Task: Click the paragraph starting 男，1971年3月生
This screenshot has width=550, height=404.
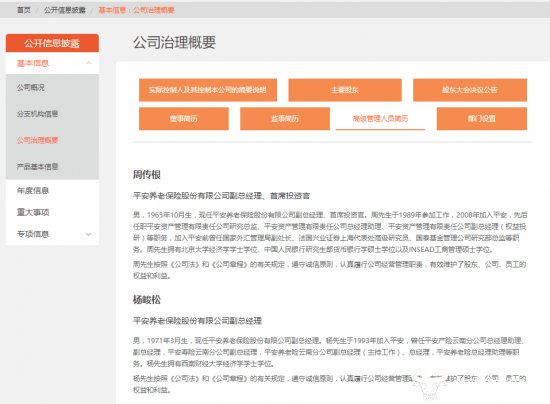Action: [x=329, y=352]
